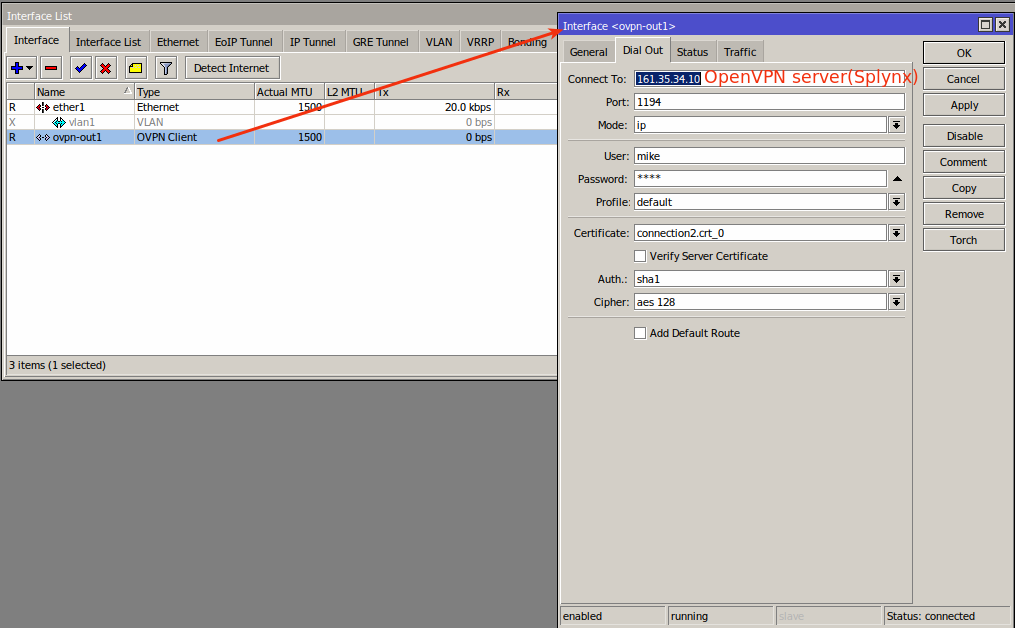Click the Detect Internet button
Viewport: 1015px width, 628px height.
232,68
